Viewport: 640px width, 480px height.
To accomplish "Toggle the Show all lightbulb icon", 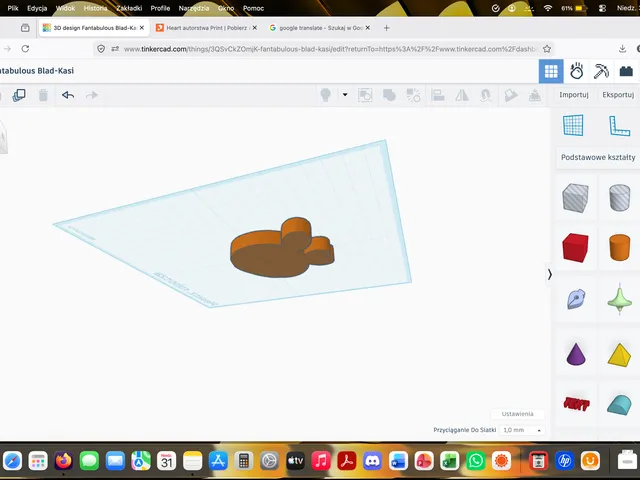I will click(x=325, y=95).
